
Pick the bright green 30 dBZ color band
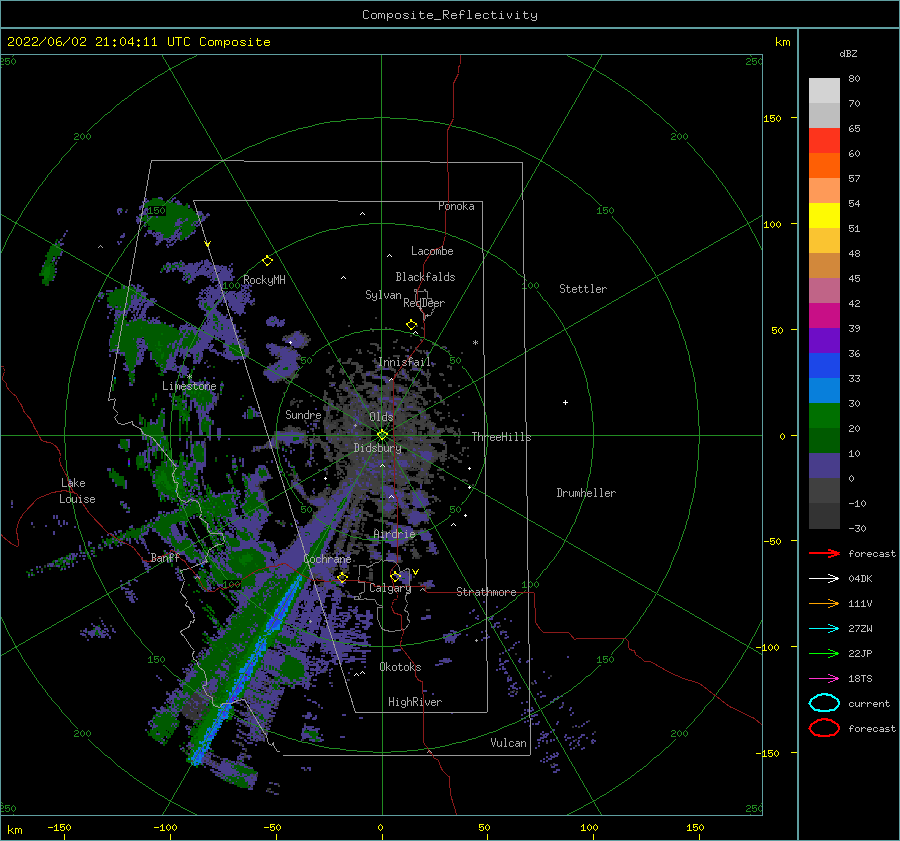(824, 416)
